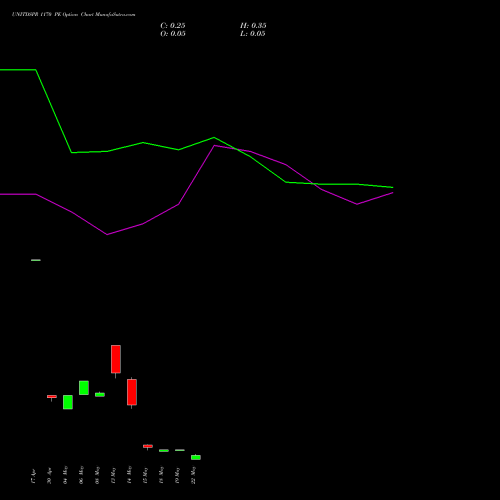Select the 18 May date label
This screenshot has width=500, height=500.
click(161, 475)
